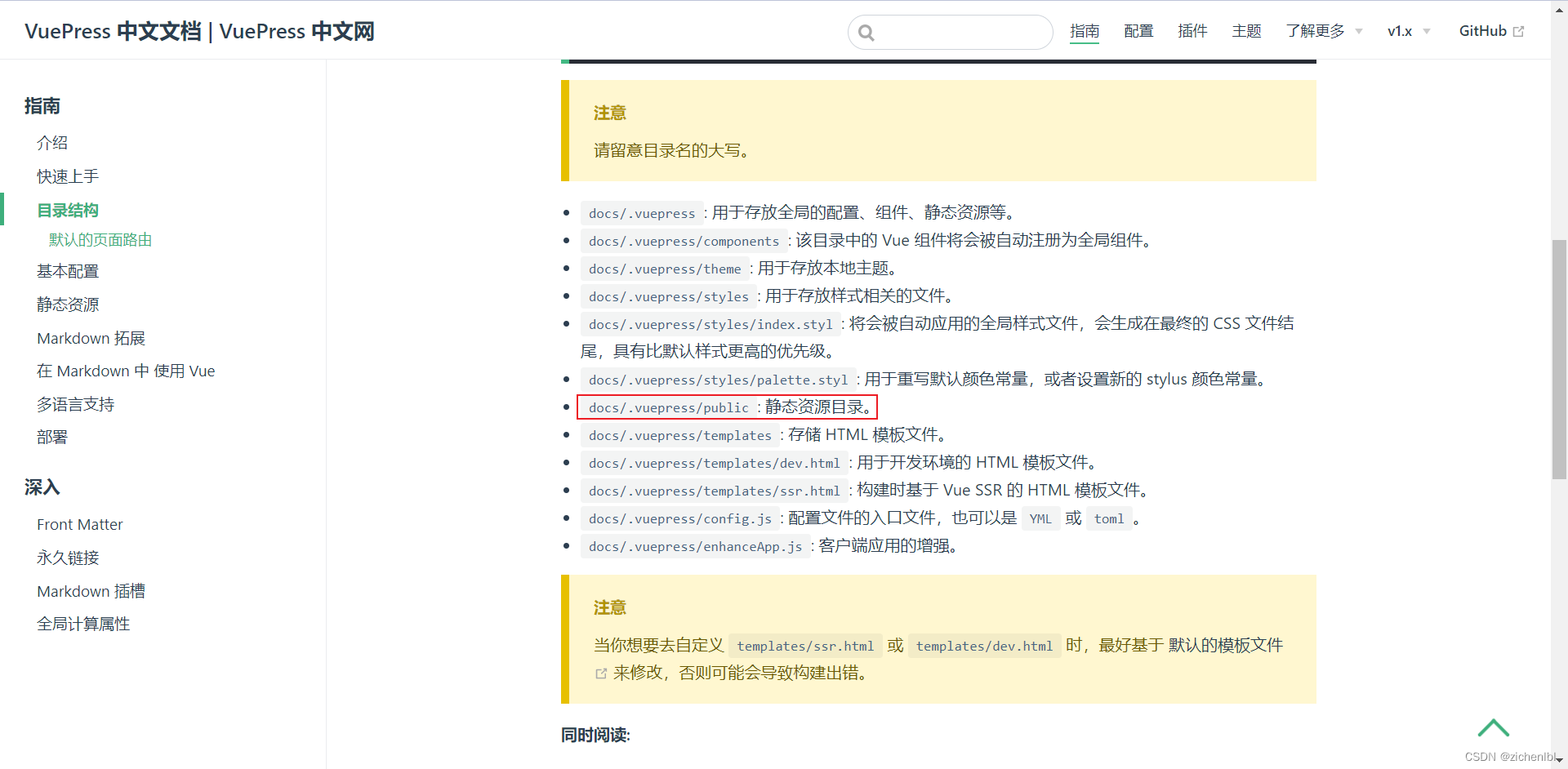Click the 深入 sidebar section heading
This screenshot has height=769, width=1568.
(x=42, y=487)
